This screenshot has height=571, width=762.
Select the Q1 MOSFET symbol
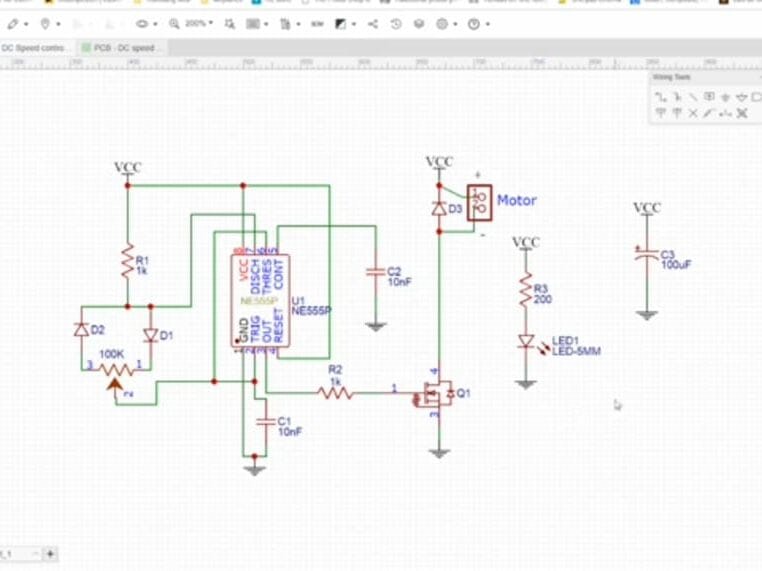[x=435, y=394]
